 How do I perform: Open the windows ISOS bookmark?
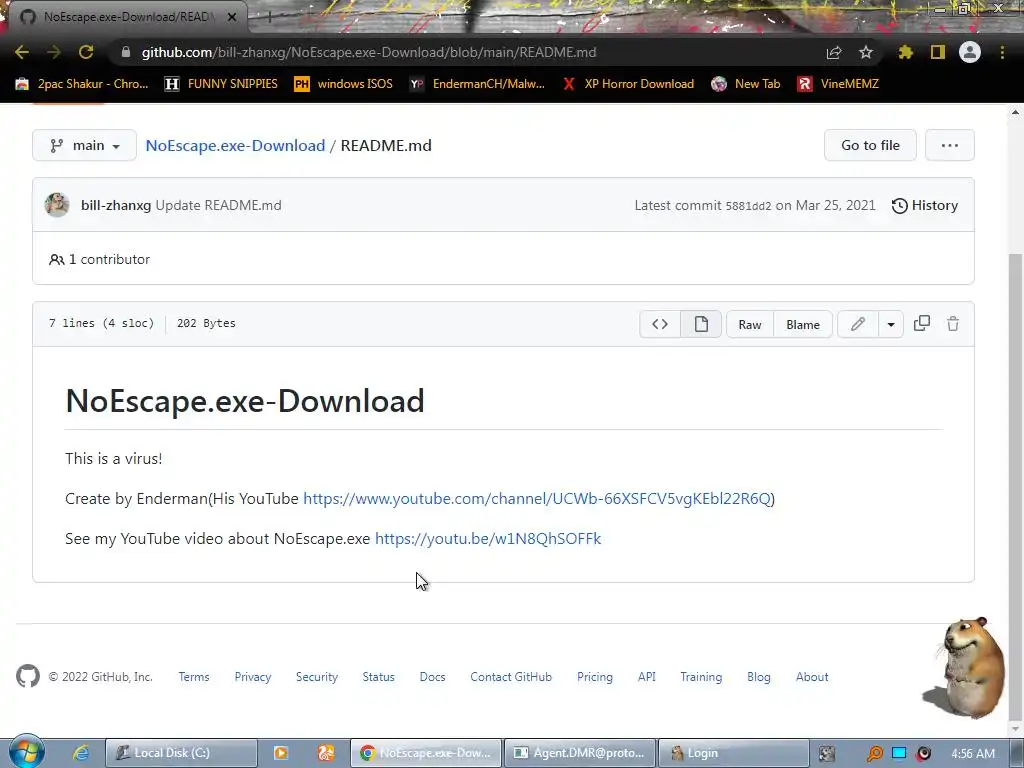tap(344, 84)
